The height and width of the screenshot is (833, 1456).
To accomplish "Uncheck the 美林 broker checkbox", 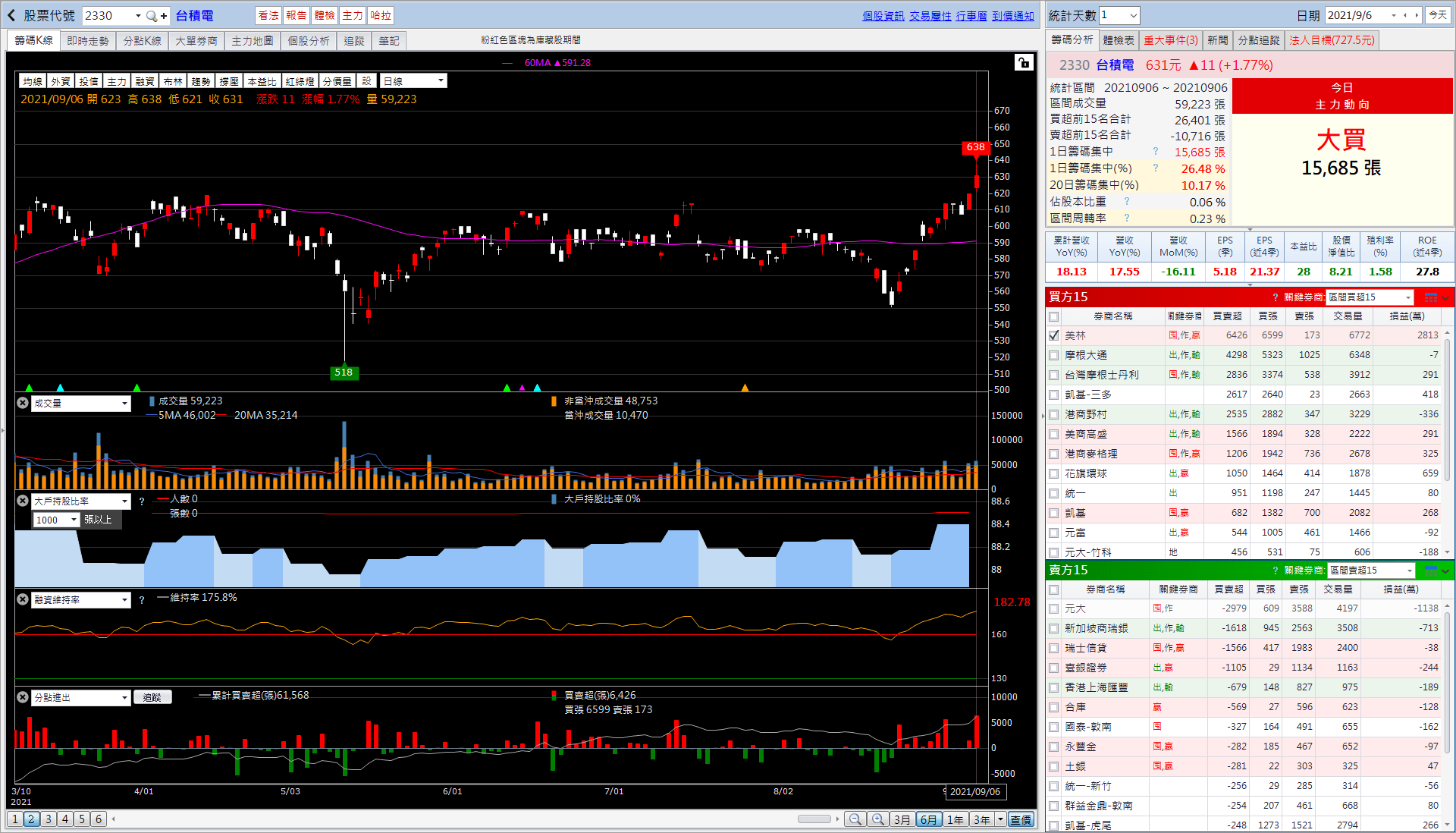I will (1054, 335).
